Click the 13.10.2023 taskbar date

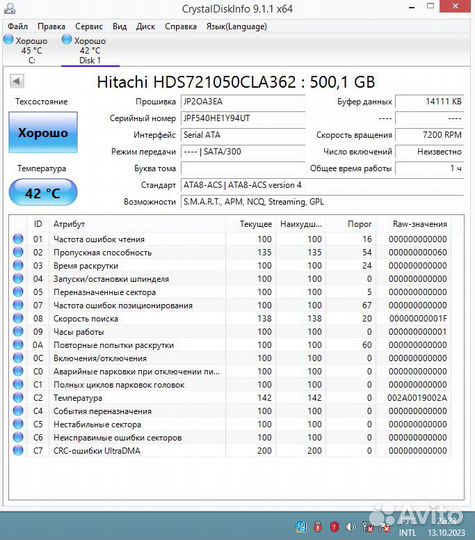coord(446,532)
